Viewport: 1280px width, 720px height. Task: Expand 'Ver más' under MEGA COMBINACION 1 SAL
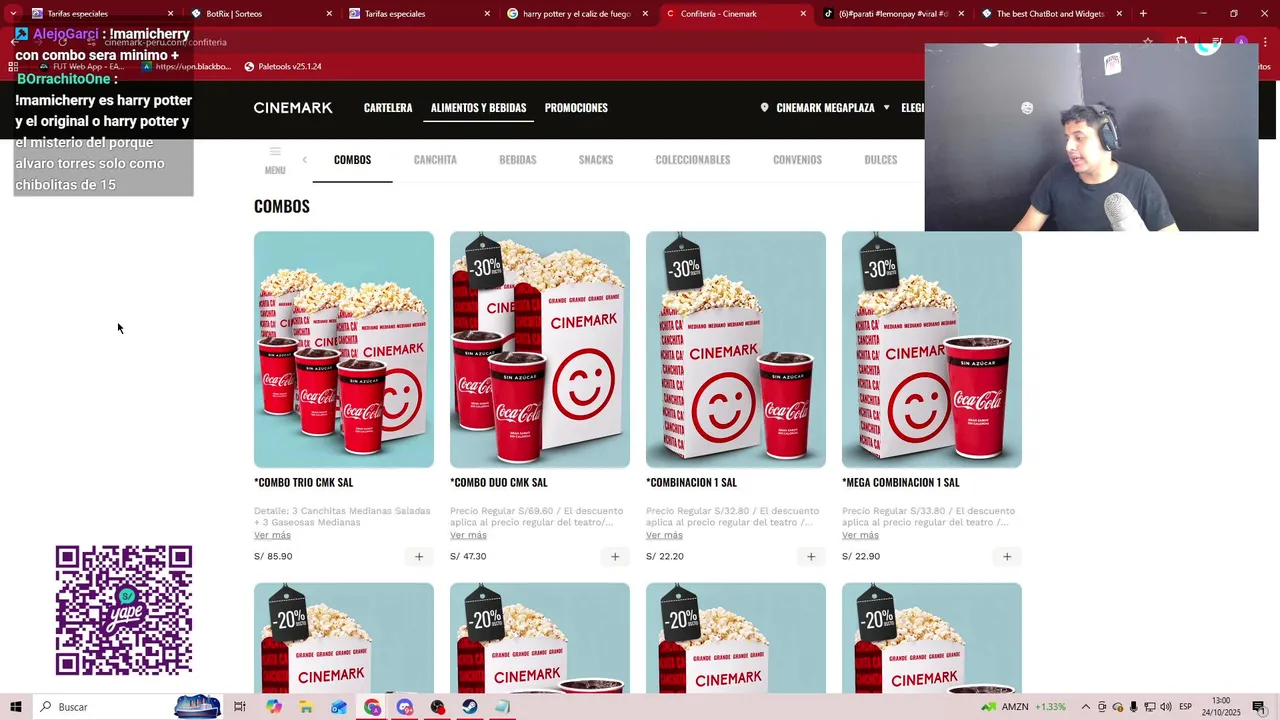click(x=860, y=535)
